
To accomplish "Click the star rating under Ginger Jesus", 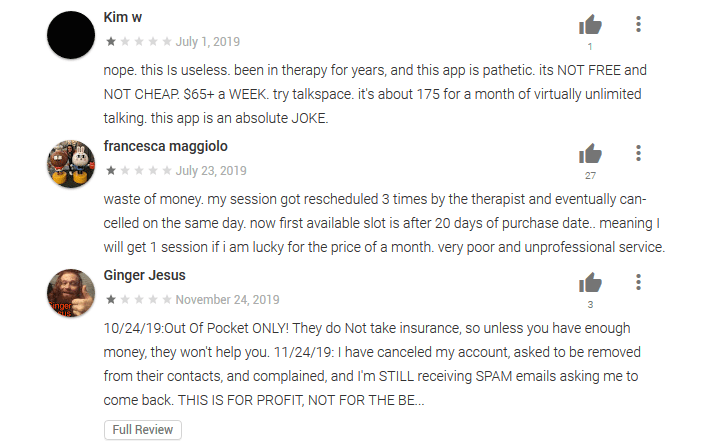I will [137, 300].
